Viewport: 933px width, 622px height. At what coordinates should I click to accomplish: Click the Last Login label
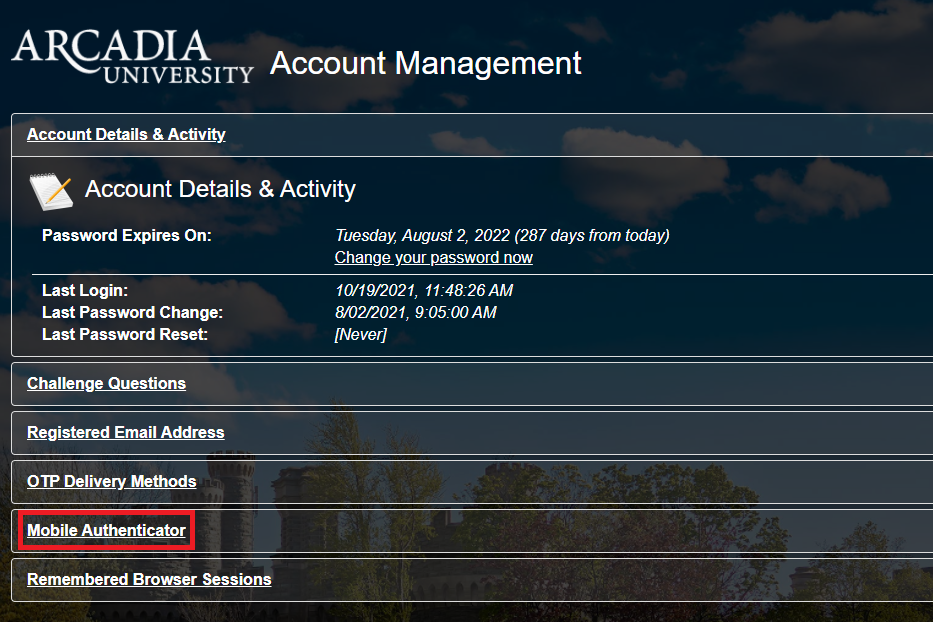coord(85,291)
